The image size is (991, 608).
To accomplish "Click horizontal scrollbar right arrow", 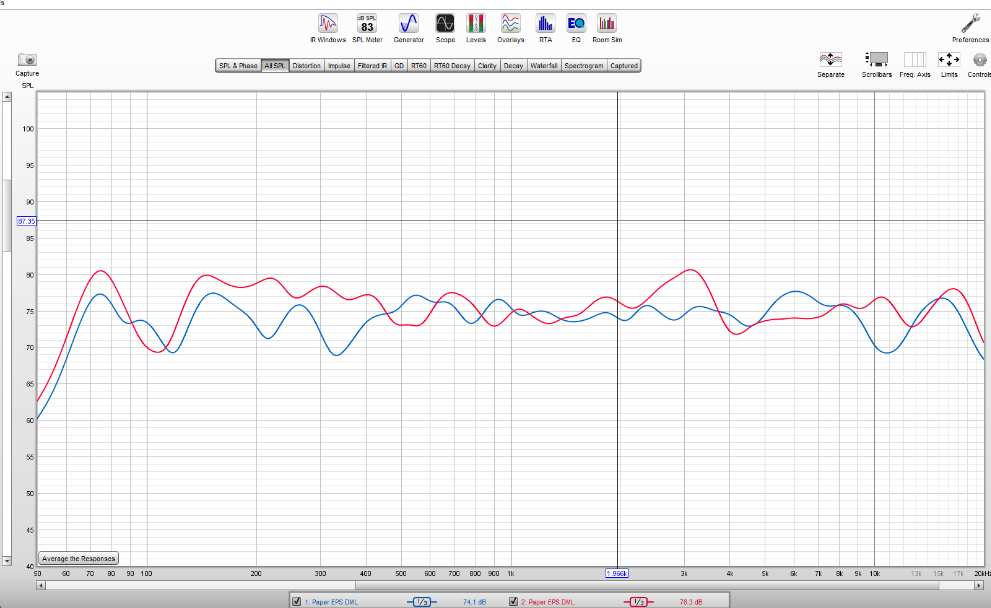I will pos(981,585).
